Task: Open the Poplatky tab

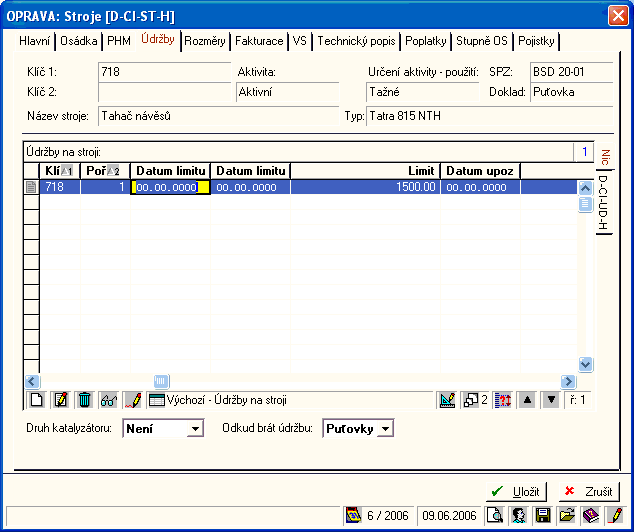Action: [x=426, y=41]
